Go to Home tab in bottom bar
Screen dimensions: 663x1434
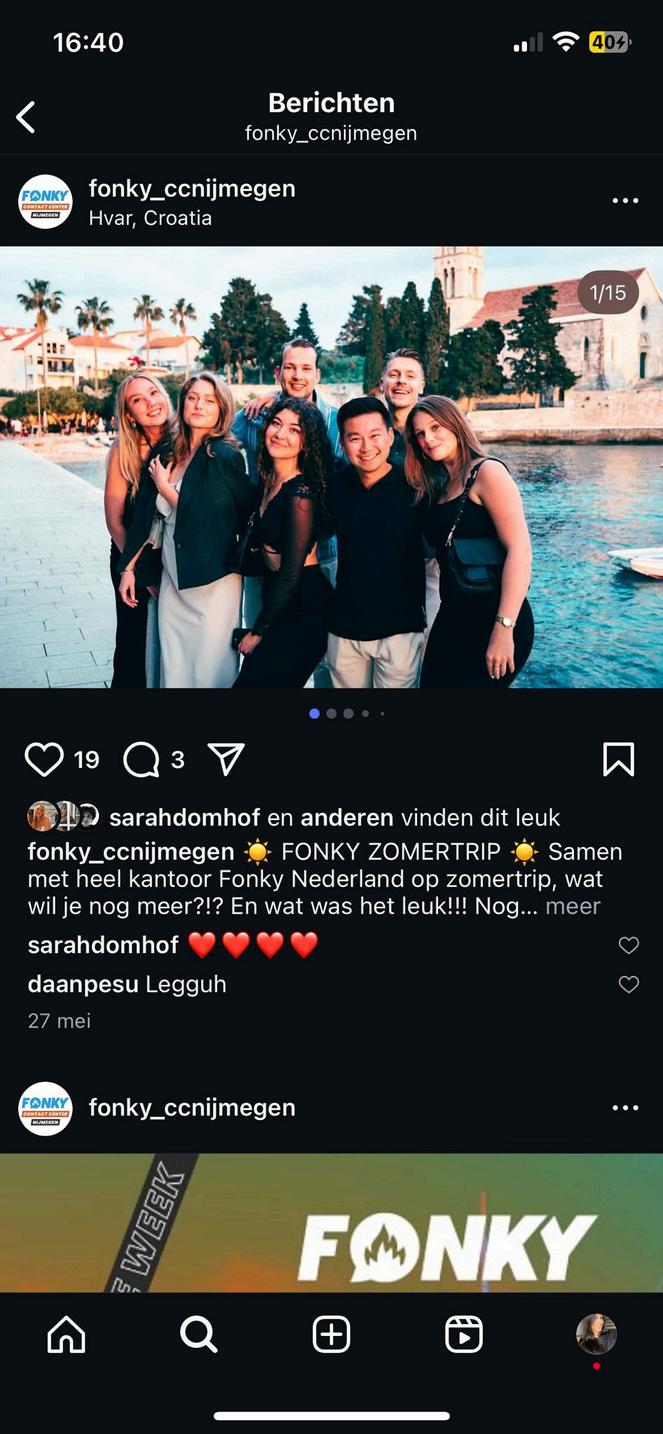[66, 1335]
